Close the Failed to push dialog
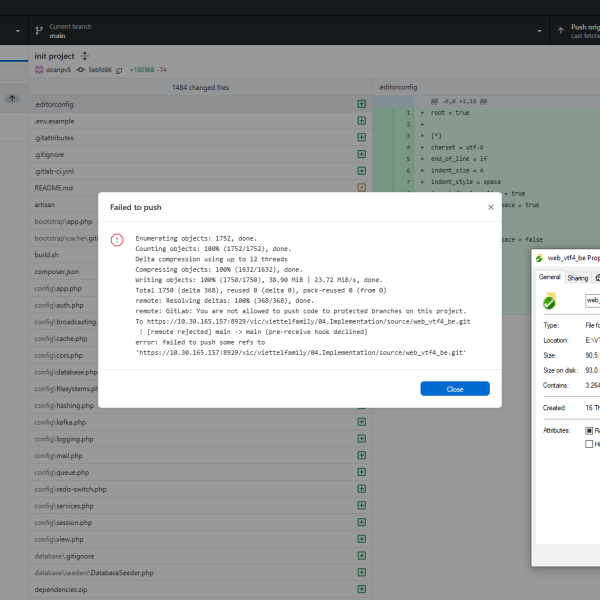Image resolution: width=600 pixels, height=600 pixels. (x=455, y=389)
